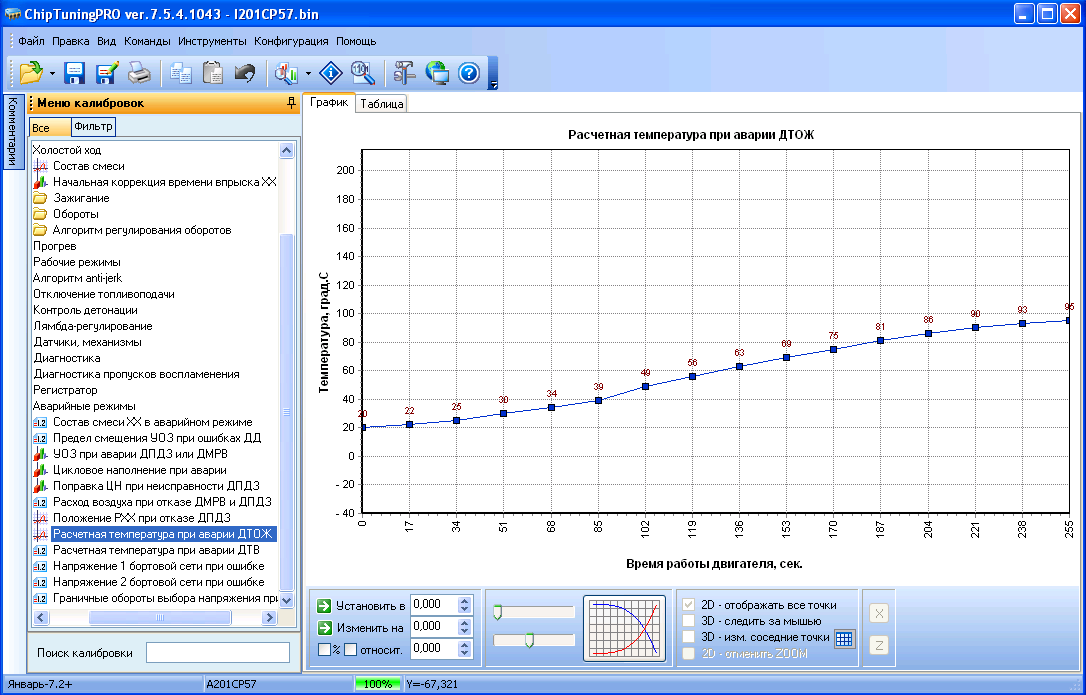Open the 'Инструменты' menu

click(x=212, y=41)
